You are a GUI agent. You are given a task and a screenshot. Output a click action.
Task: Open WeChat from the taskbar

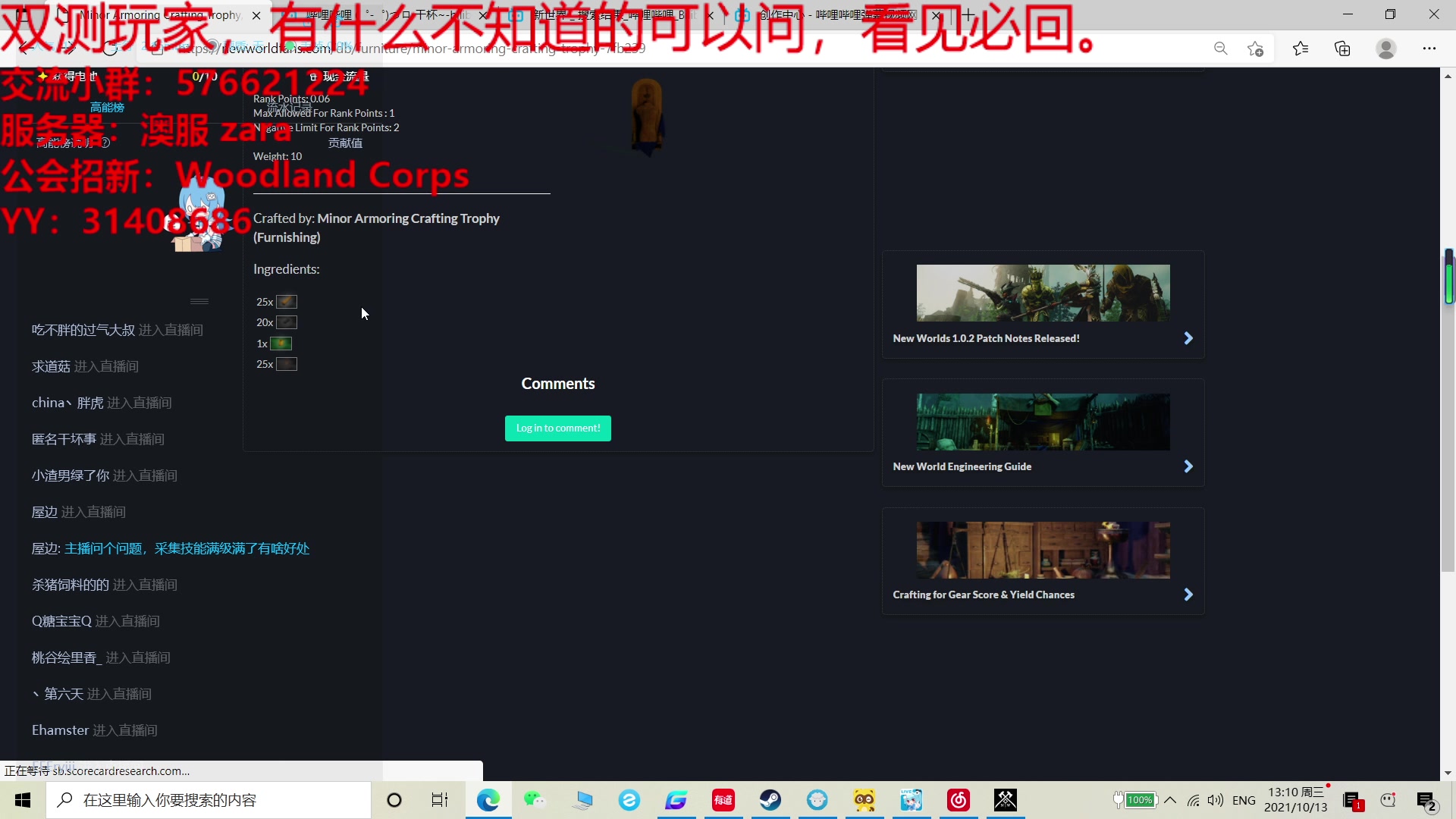(535, 800)
